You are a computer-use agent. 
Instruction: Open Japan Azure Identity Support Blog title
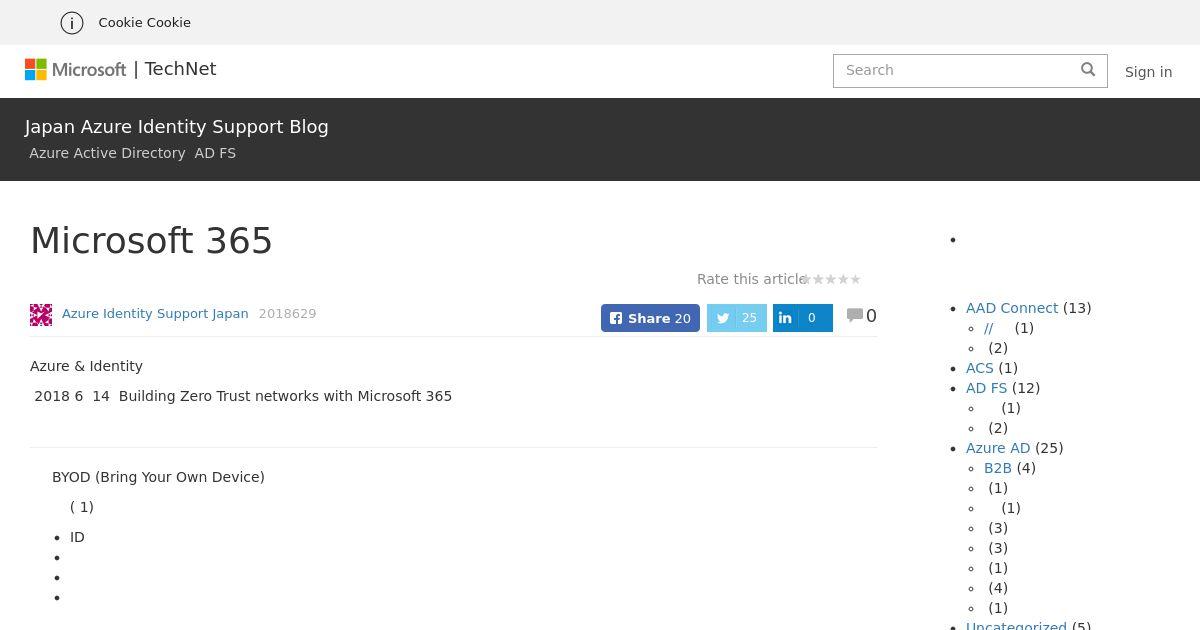pyautogui.click(x=177, y=127)
